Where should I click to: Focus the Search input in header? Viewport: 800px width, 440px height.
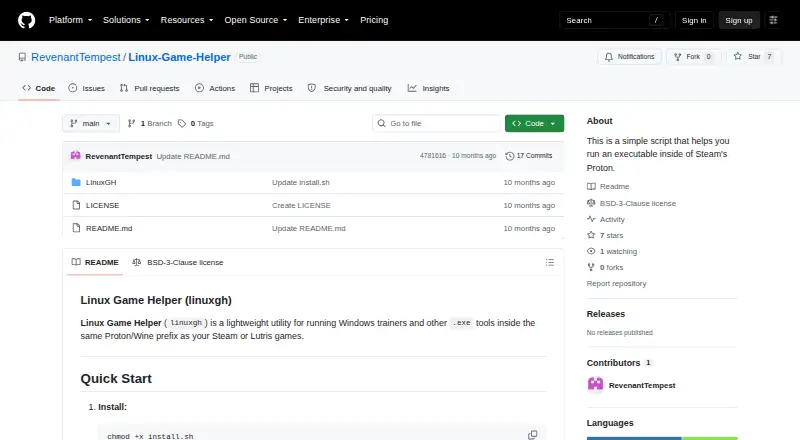[x=614, y=20]
